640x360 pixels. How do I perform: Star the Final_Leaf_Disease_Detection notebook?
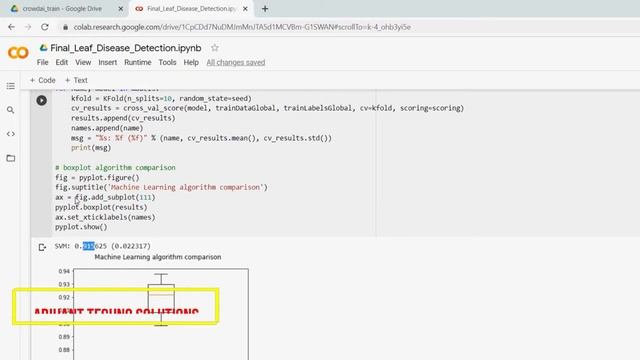pos(215,48)
